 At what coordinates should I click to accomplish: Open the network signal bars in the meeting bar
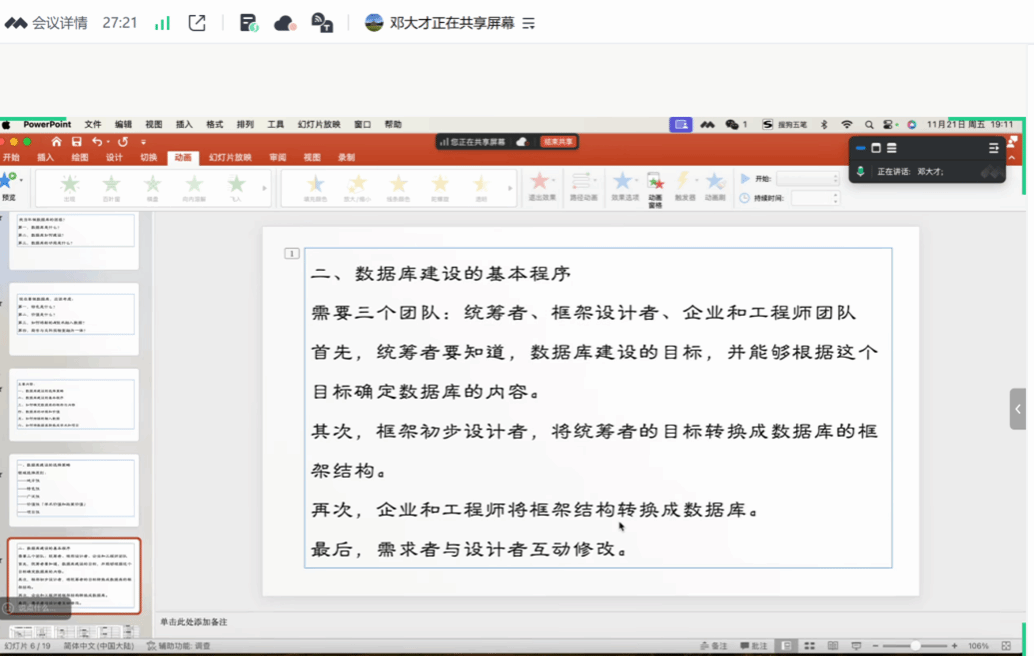click(x=162, y=23)
